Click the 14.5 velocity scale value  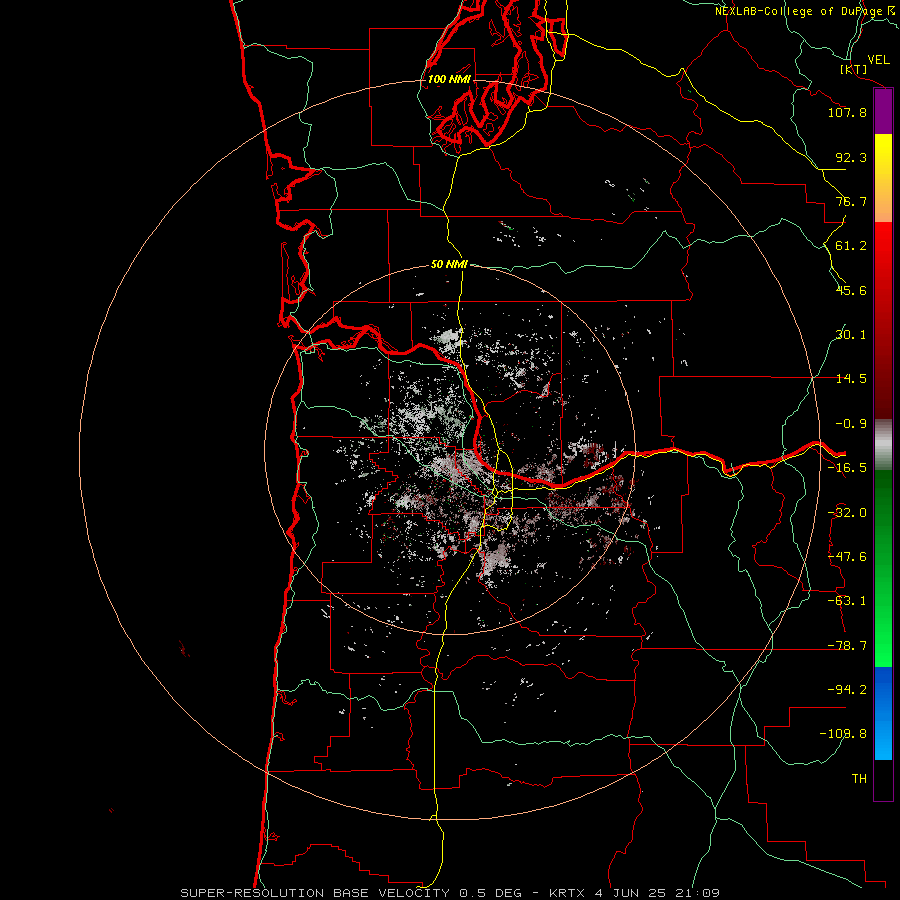851,379
